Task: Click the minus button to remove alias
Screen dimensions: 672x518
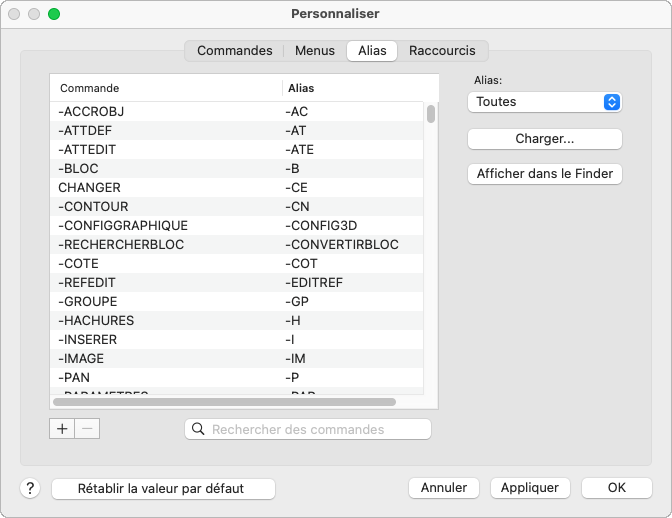Action: point(87,428)
